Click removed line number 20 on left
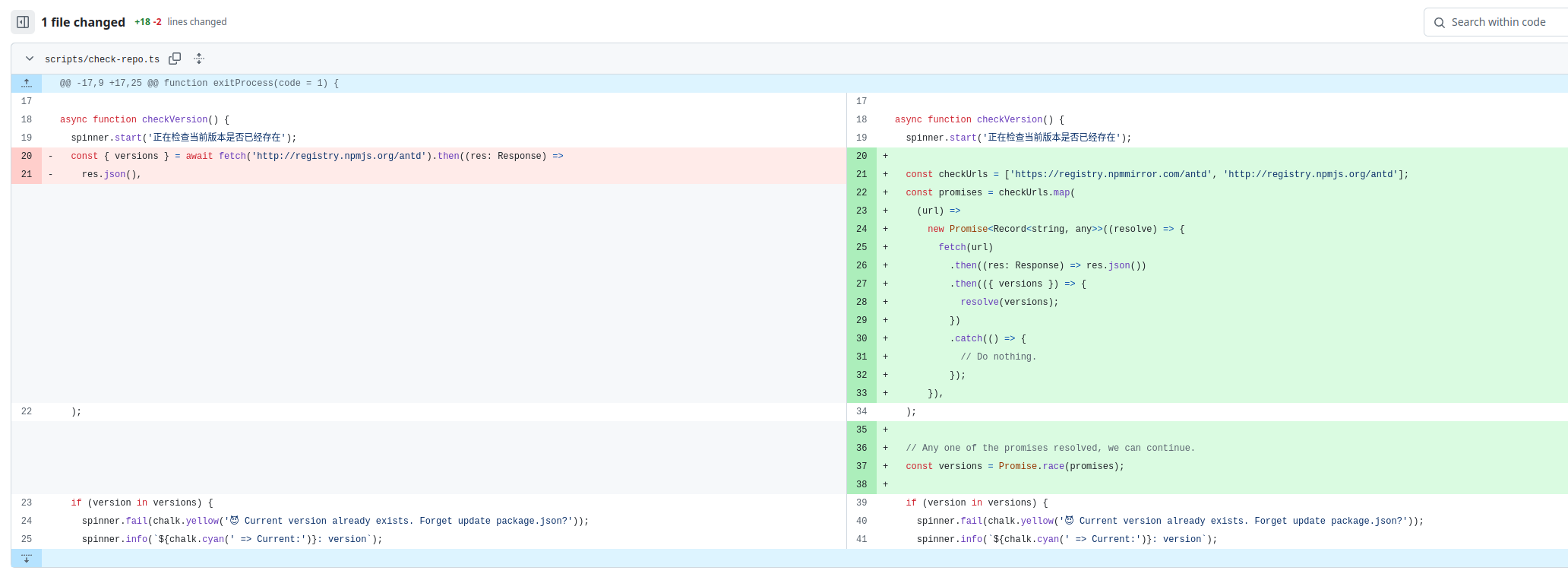Viewport: 1568px width, 577px height. (27, 156)
